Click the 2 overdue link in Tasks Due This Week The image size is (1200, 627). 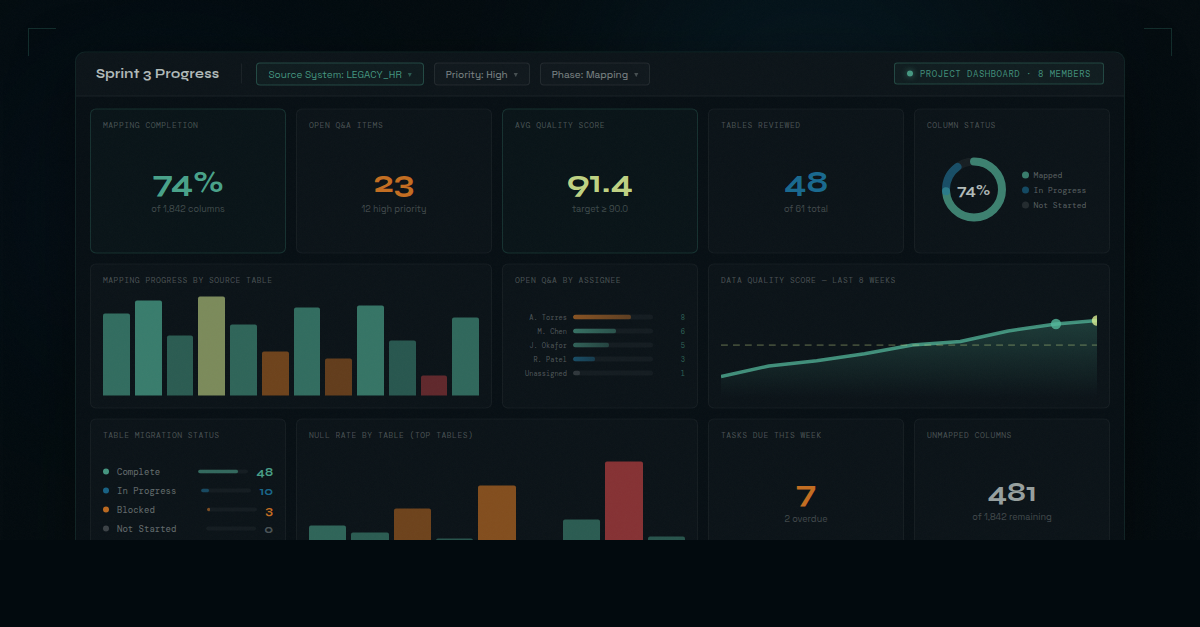[x=805, y=518]
